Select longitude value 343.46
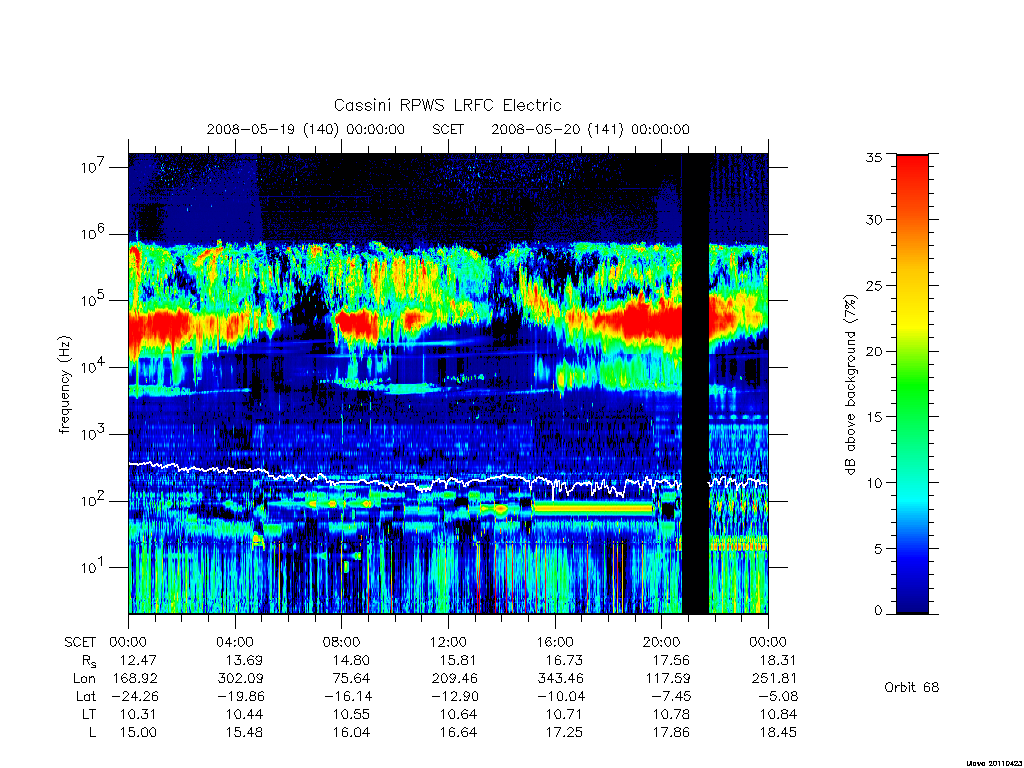Viewport: 1024px width, 768px height. (x=561, y=679)
